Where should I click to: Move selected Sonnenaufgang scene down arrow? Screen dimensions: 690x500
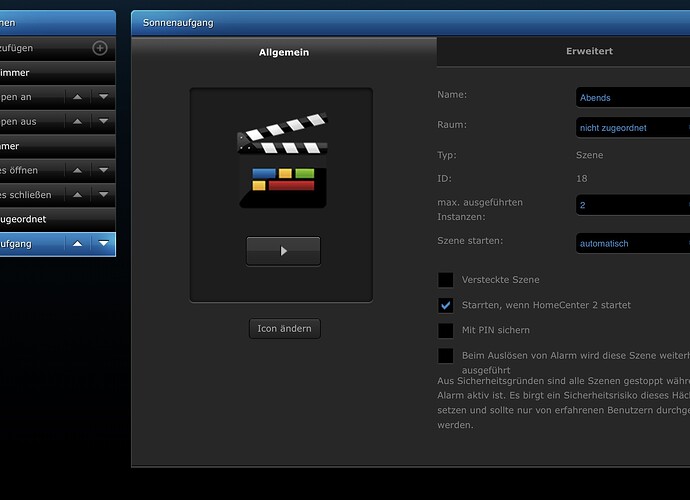point(103,244)
